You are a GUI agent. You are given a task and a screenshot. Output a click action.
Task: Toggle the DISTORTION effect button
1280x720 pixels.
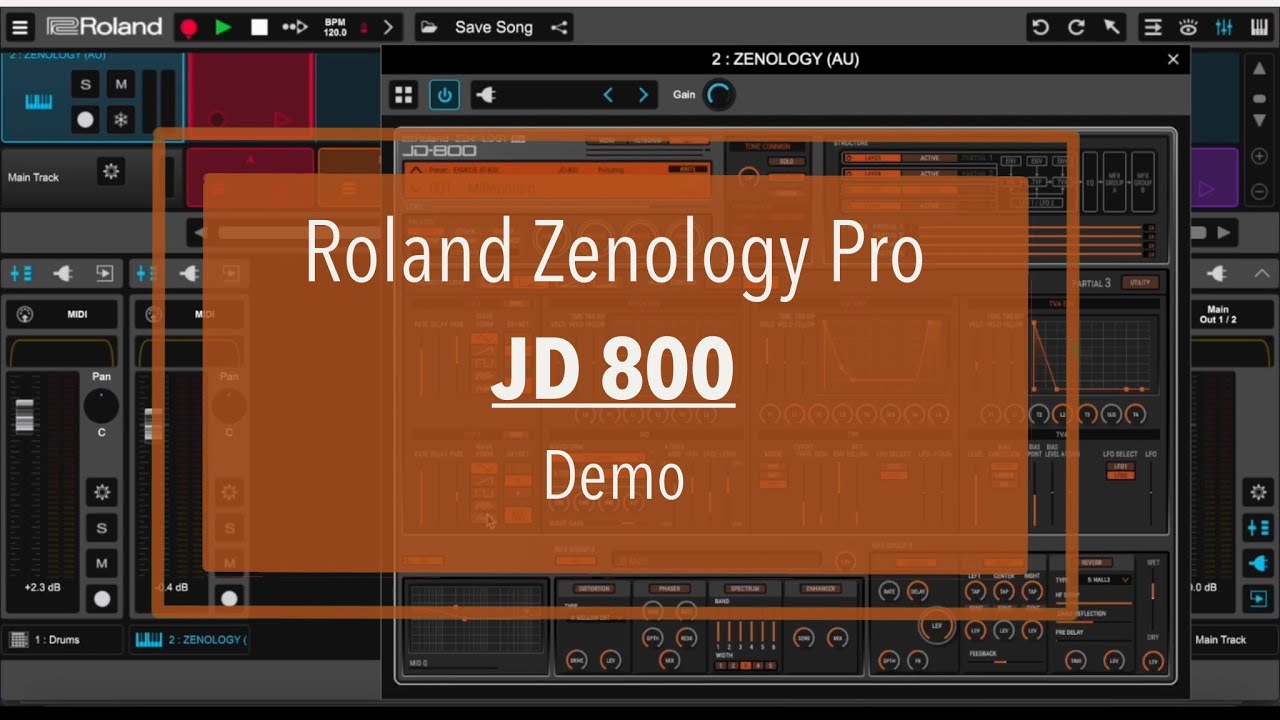pos(592,589)
